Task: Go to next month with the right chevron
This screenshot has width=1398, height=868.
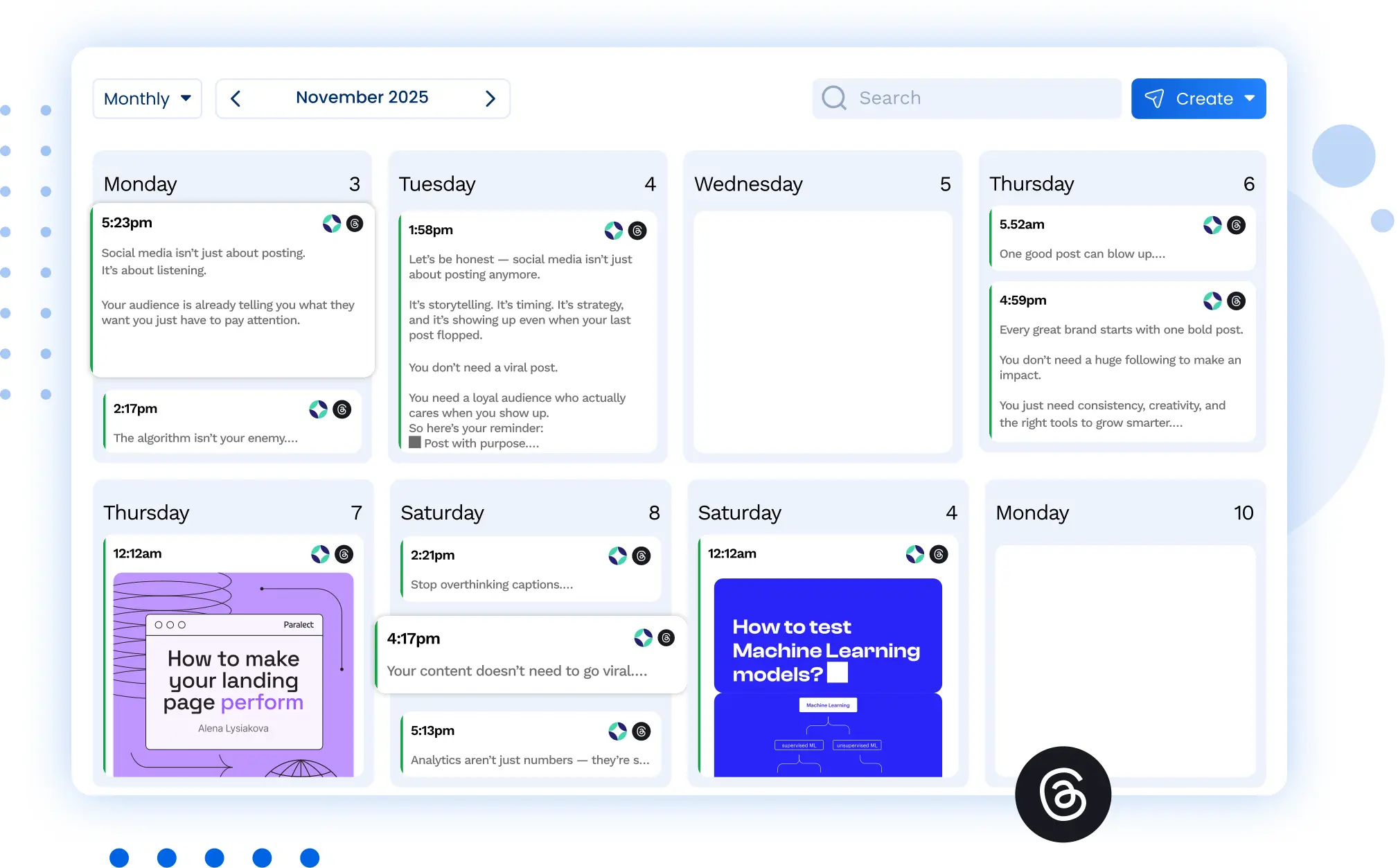Action: pos(490,98)
